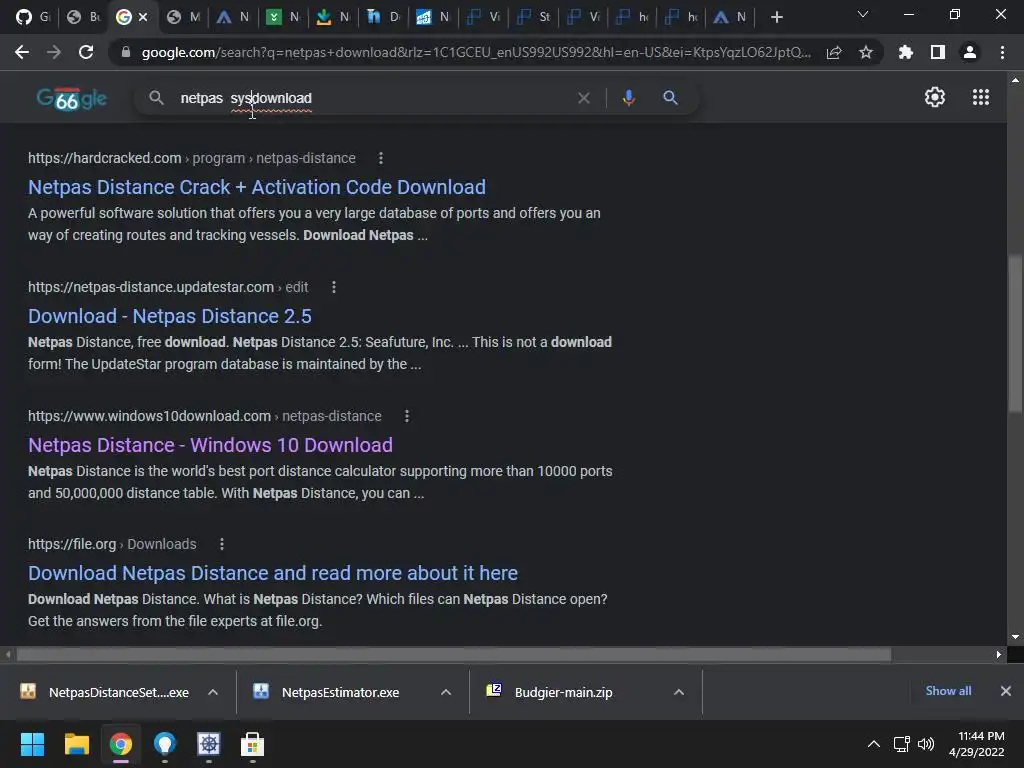
Task: Open File Explorer from taskbar
Action: 76,744
